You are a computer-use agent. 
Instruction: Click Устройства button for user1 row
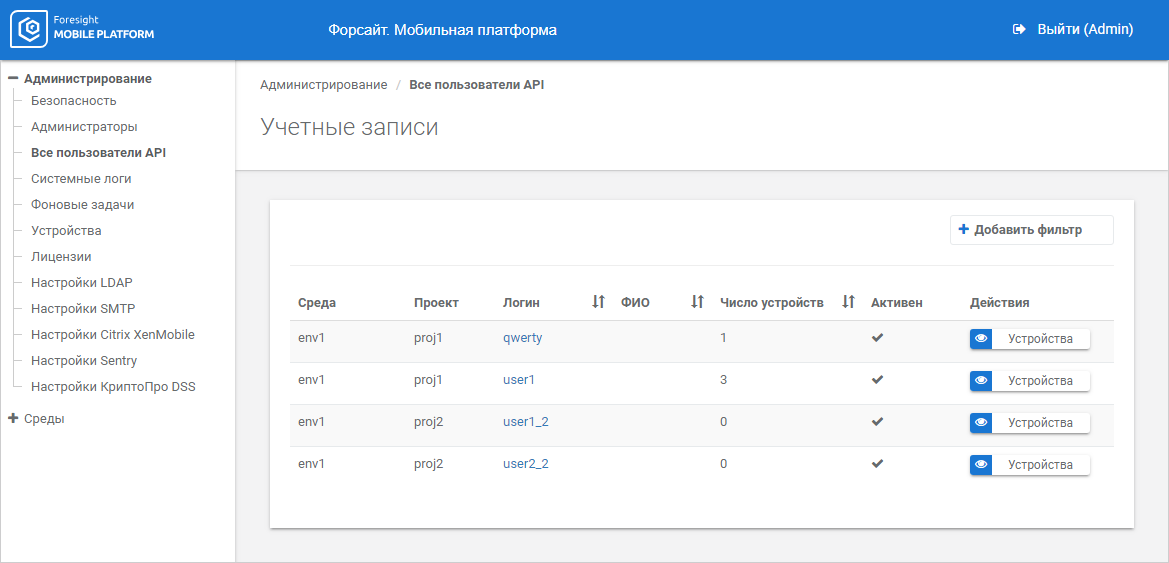(1040, 381)
